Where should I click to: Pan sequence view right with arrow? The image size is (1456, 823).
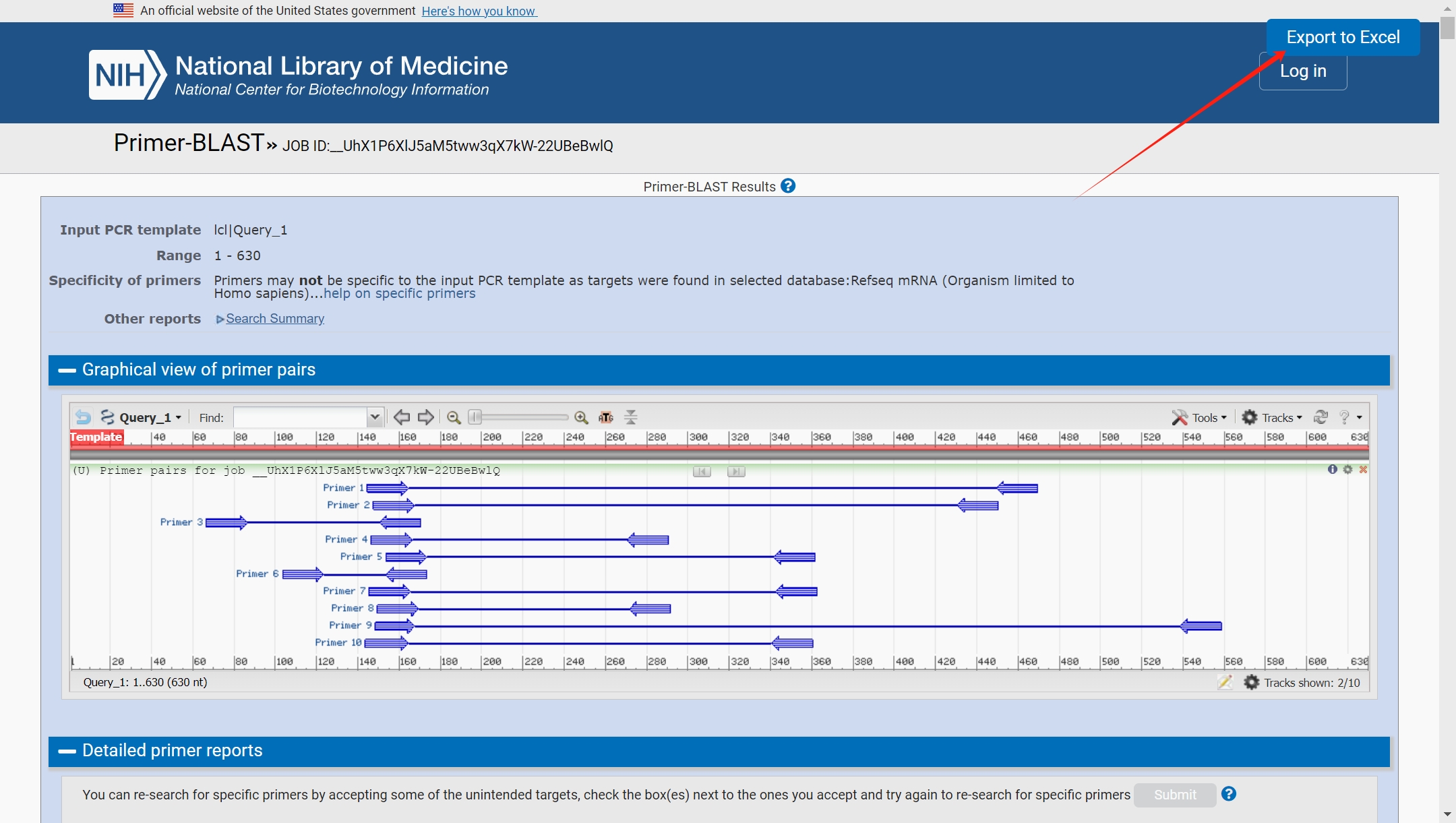pyautogui.click(x=425, y=417)
